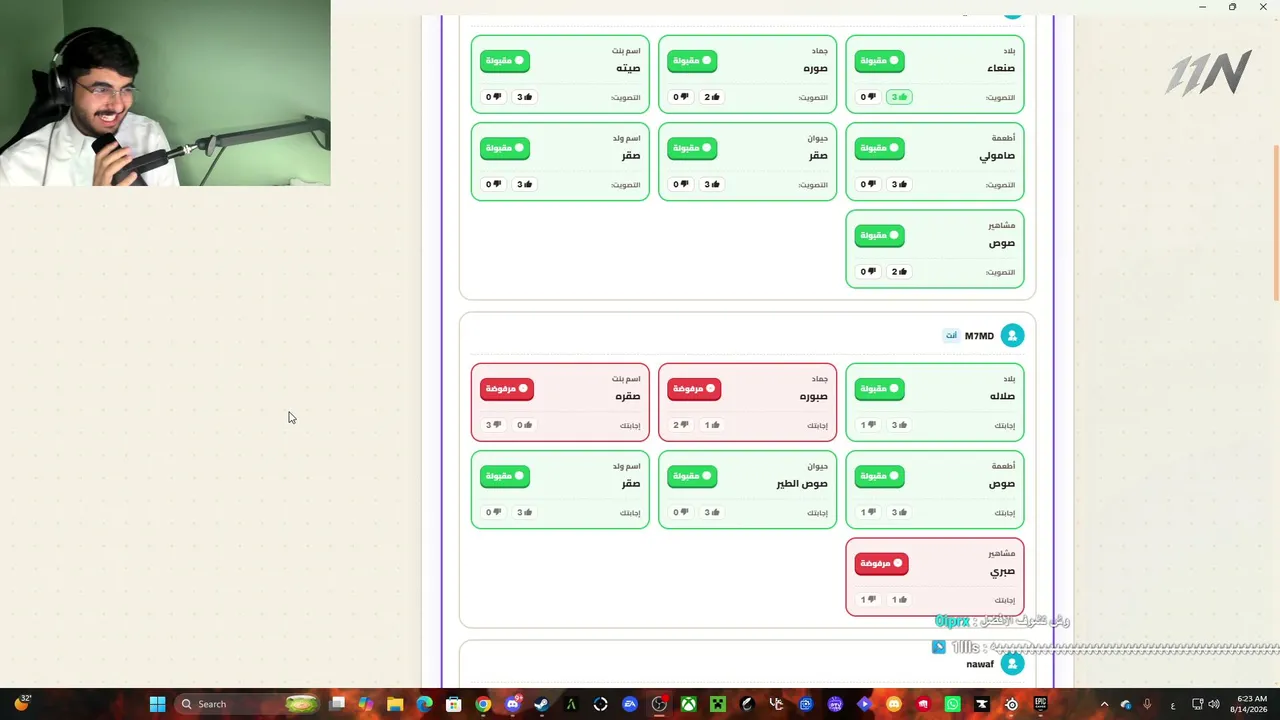This screenshot has width=1280, height=720.
Task: Click the مرفوضة badge on صقره card
Action: click(x=507, y=388)
